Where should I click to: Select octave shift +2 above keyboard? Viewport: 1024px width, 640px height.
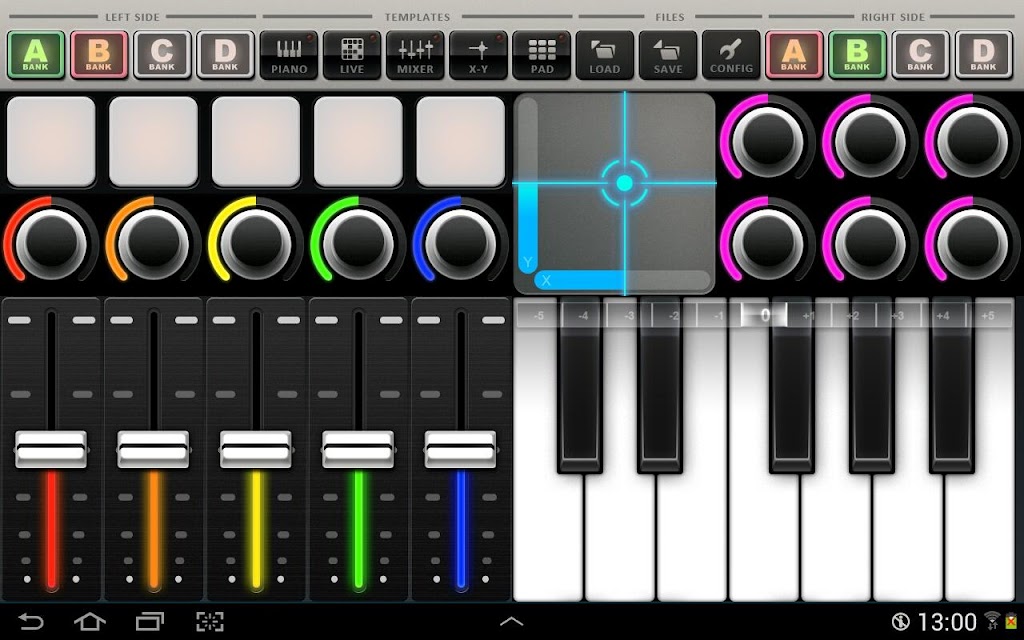pos(853,316)
